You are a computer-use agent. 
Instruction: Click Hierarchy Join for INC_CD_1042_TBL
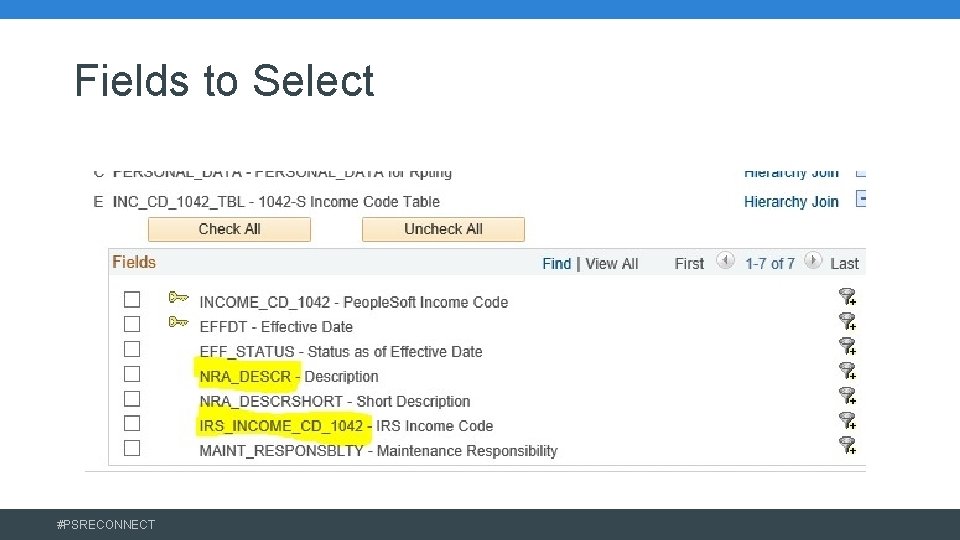[x=791, y=202]
